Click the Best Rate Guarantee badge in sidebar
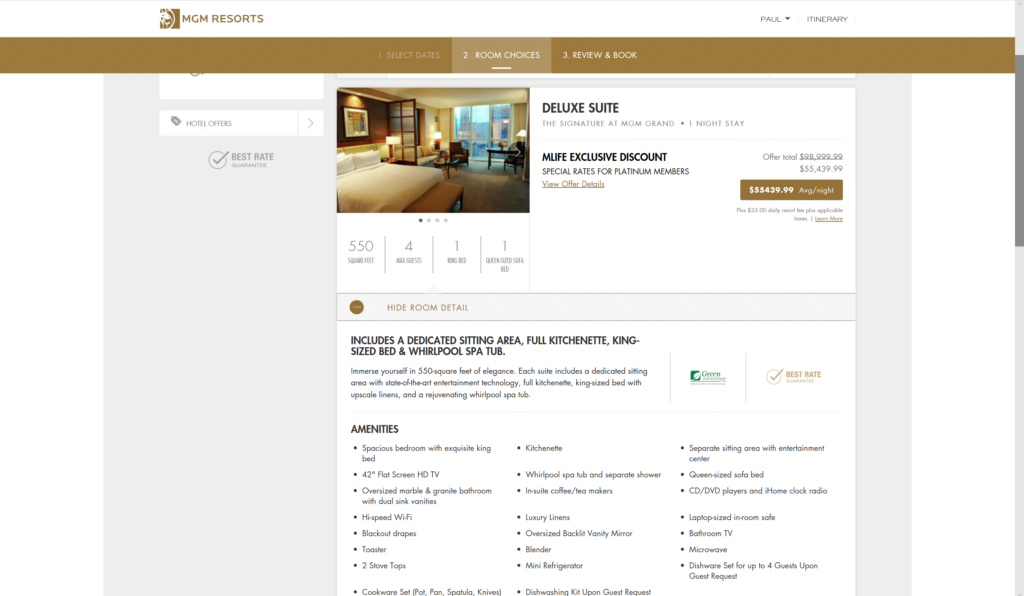This screenshot has width=1024, height=596. coord(241,159)
